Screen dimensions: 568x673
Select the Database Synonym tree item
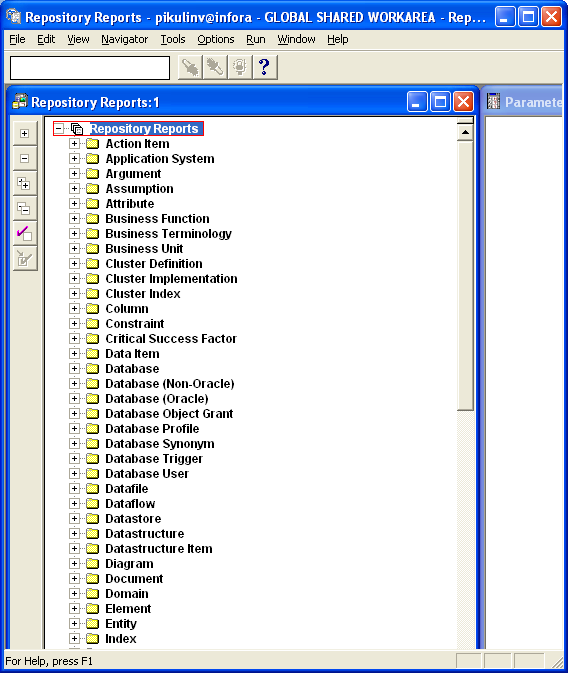(x=160, y=444)
